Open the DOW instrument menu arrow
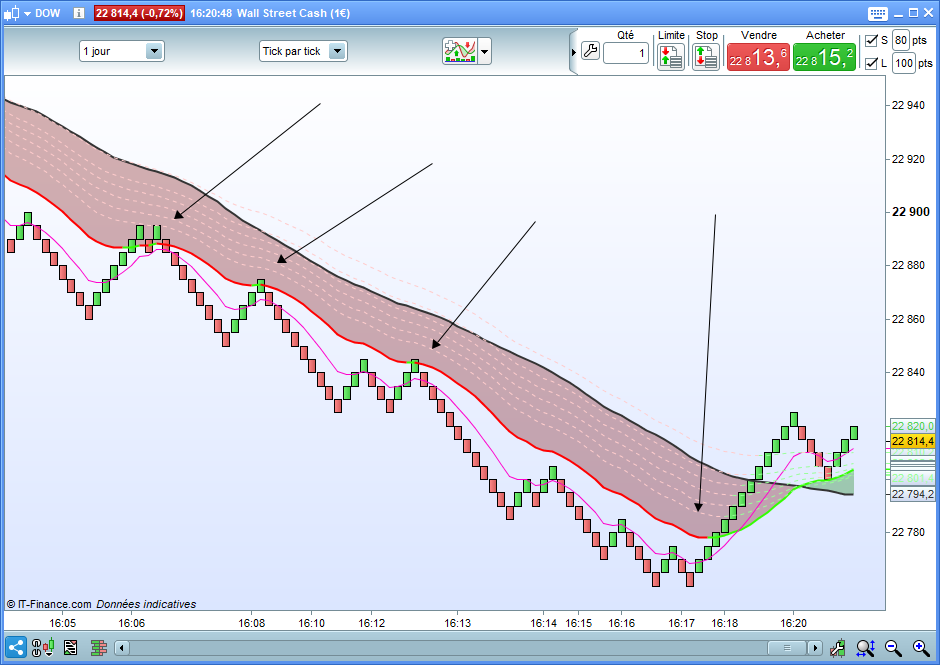 [27, 14]
